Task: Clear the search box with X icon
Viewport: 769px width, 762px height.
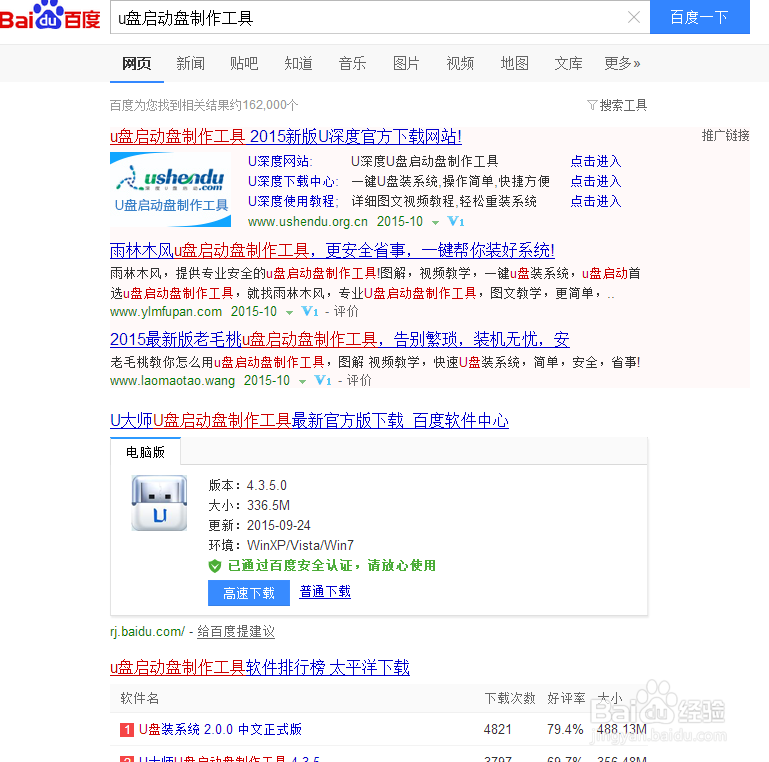Action: (634, 18)
